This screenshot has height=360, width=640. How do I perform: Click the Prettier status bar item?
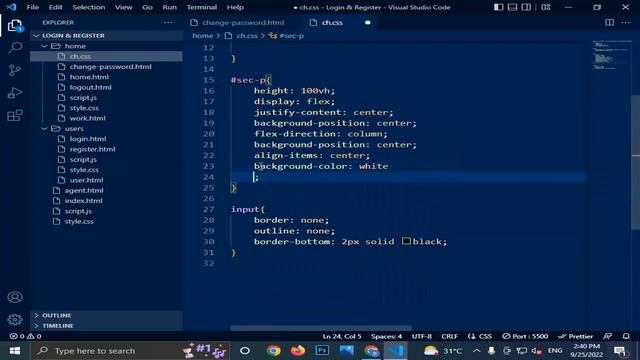pyautogui.click(x=576, y=336)
